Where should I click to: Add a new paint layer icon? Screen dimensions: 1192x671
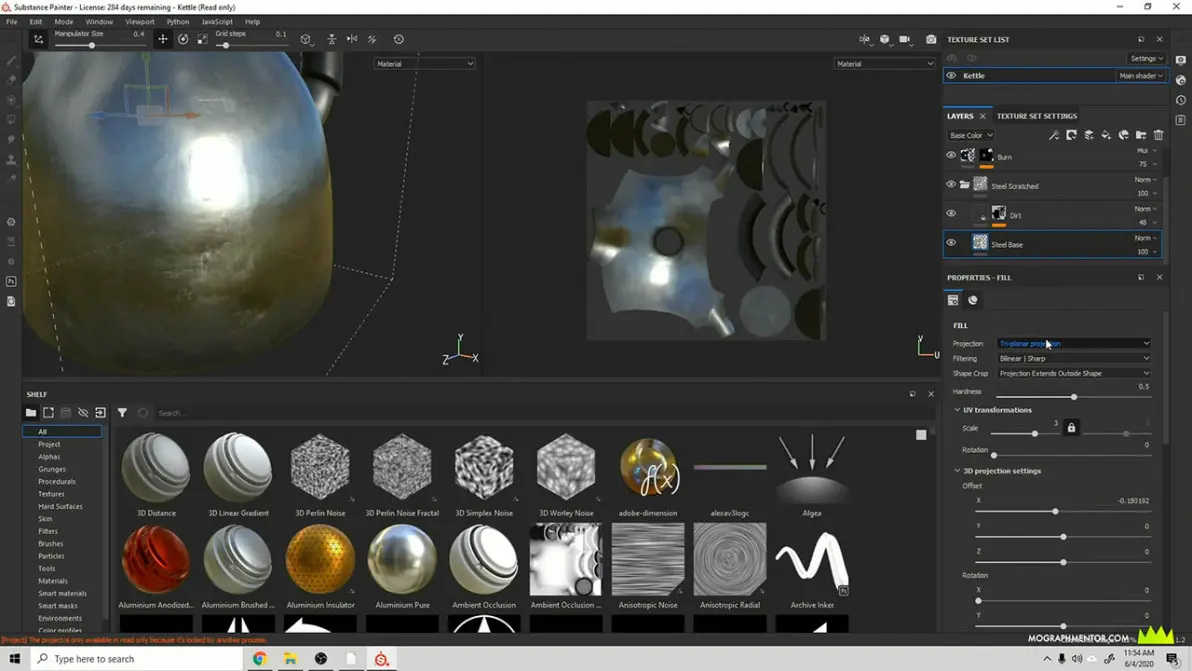(x=1089, y=135)
